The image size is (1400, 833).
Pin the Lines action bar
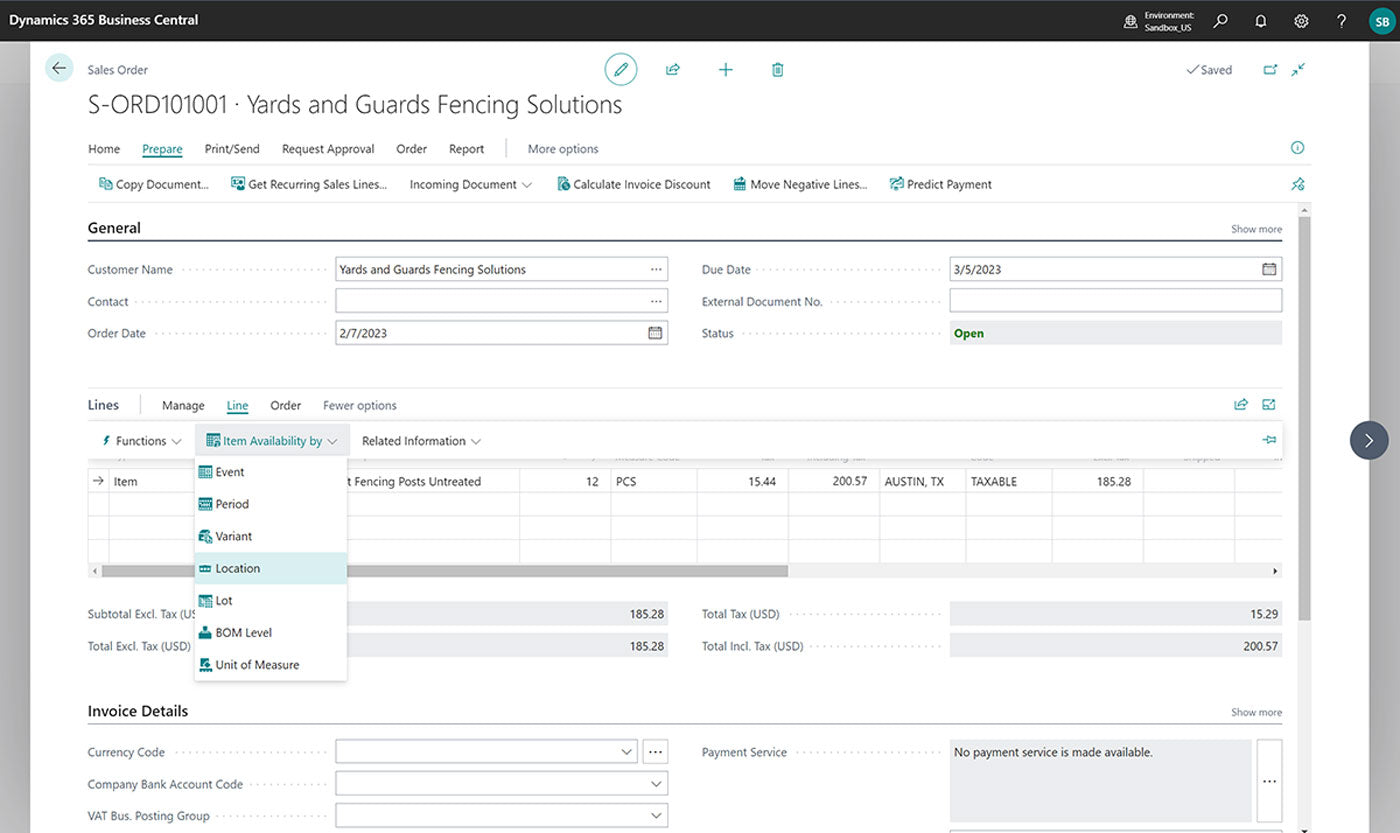click(x=1269, y=440)
